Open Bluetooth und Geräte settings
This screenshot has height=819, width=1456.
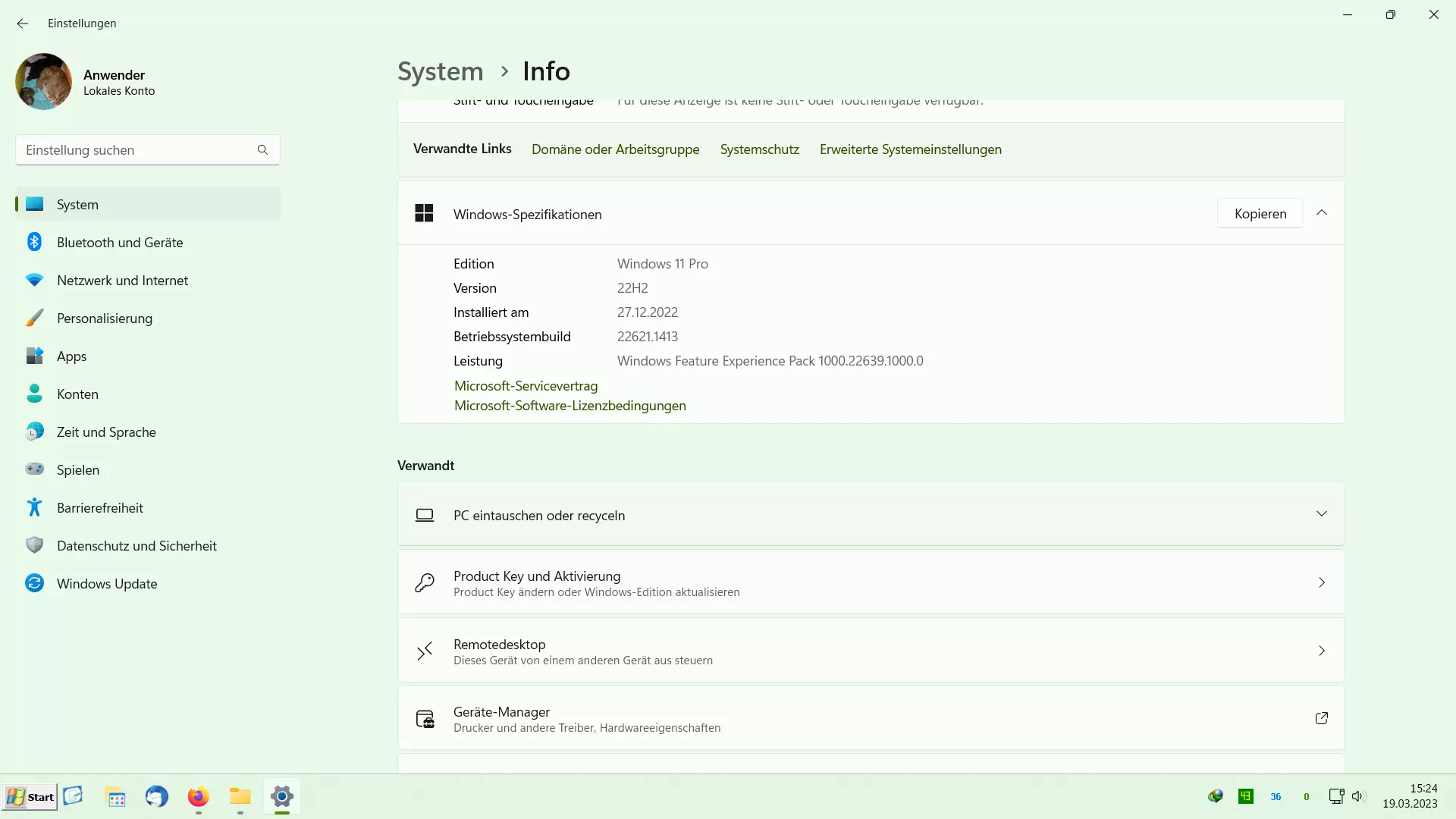(148, 242)
